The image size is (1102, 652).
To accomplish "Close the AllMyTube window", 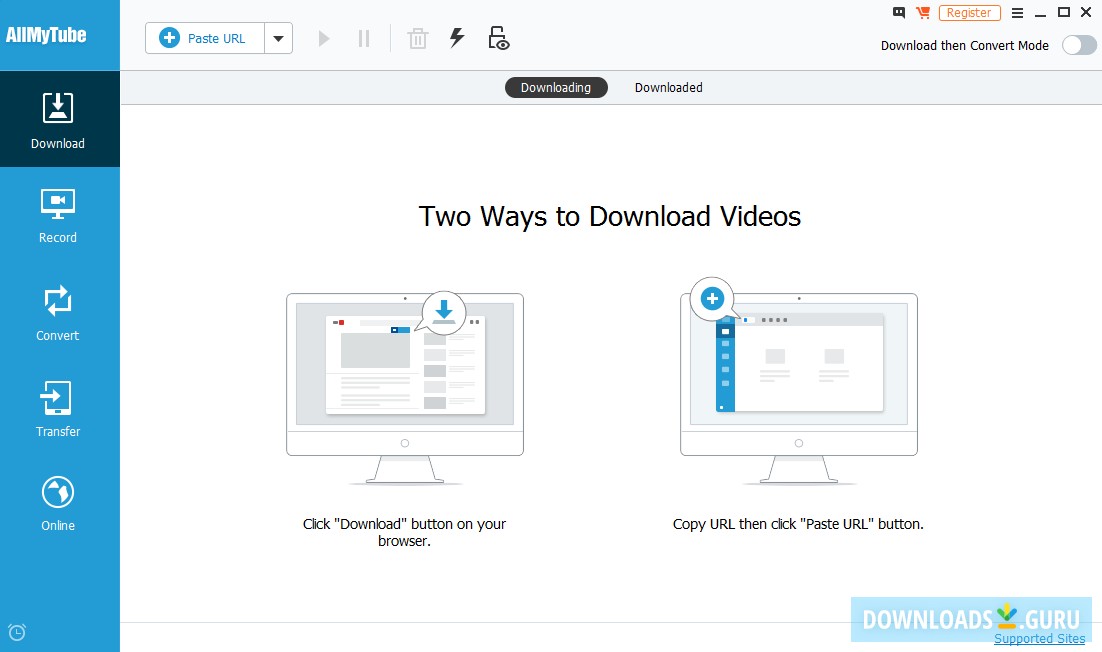I will 1087,12.
